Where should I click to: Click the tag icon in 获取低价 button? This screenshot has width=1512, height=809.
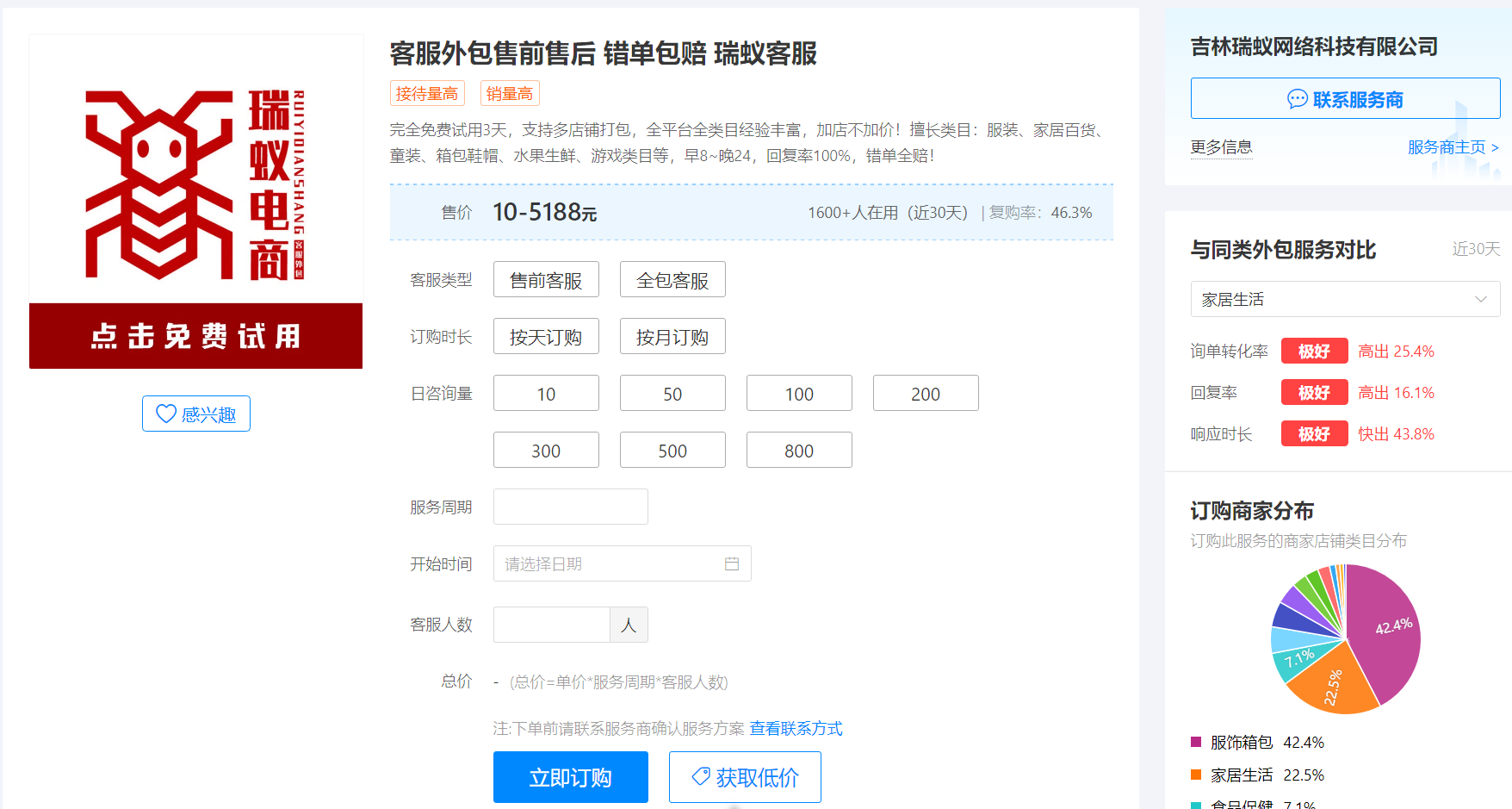(701, 776)
